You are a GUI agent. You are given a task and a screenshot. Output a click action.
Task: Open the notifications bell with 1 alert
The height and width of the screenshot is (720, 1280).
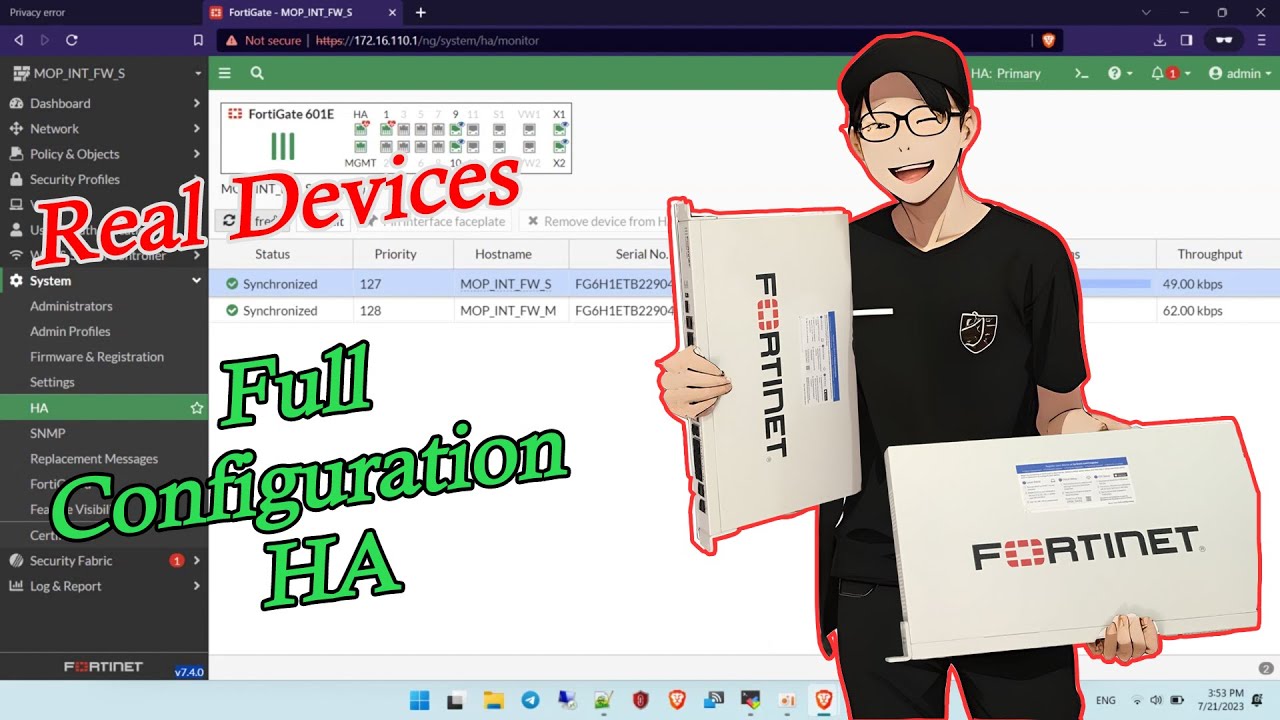(x=1169, y=73)
